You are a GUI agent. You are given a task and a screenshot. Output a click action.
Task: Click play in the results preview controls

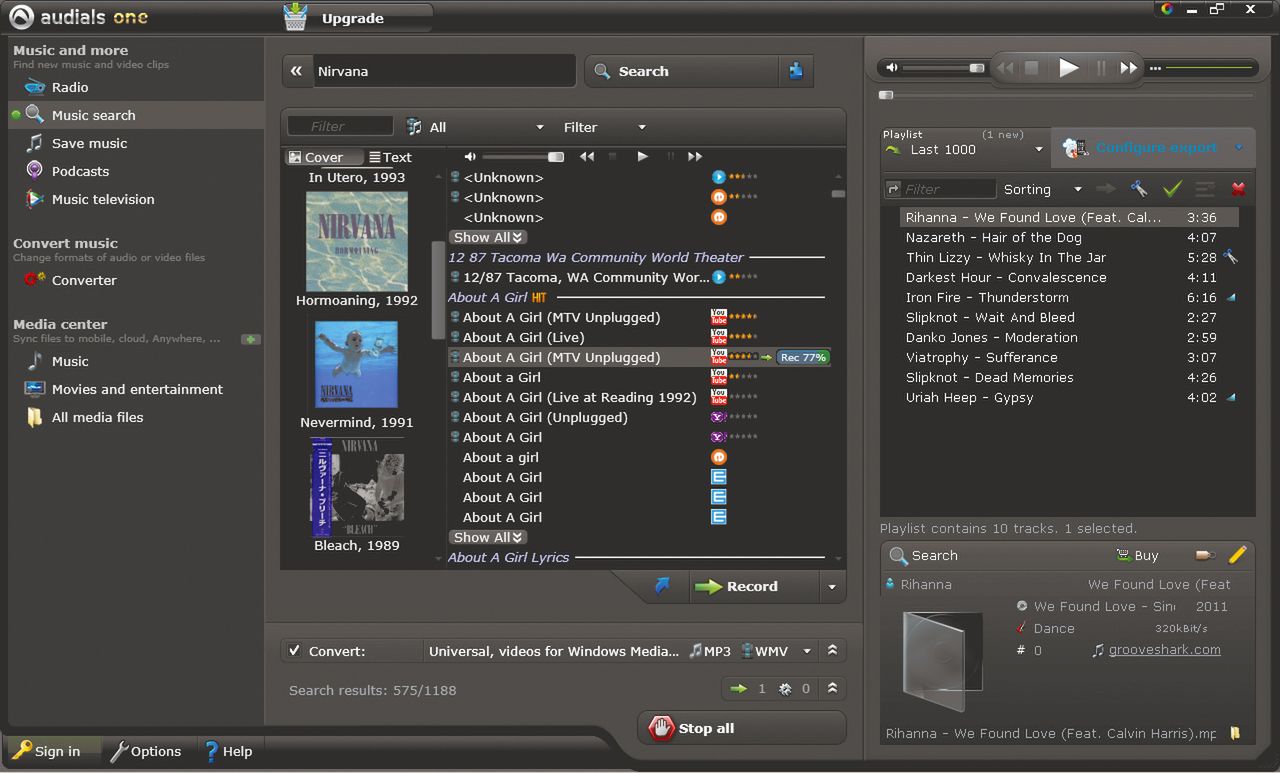click(x=642, y=157)
